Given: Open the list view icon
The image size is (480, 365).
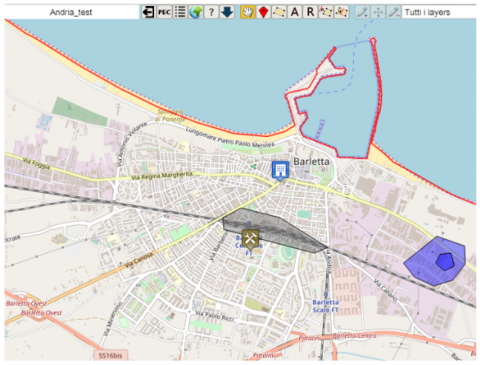Looking at the screenshot, I should point(180,12).
